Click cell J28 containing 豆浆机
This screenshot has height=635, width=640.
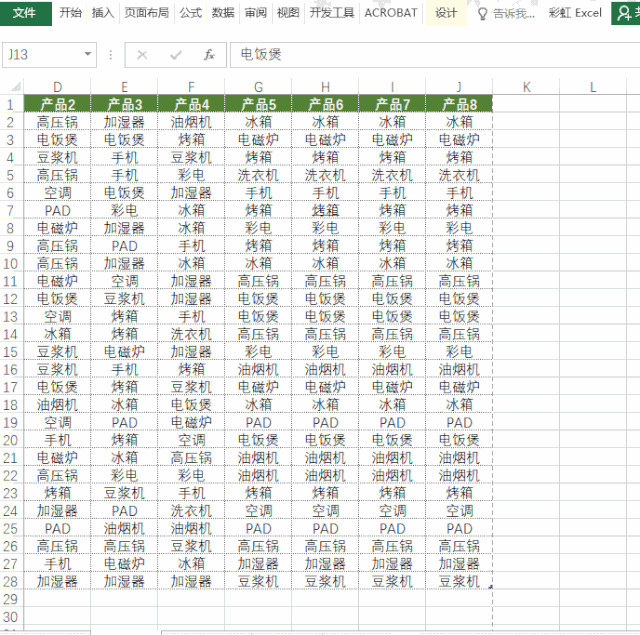point(459,582)
